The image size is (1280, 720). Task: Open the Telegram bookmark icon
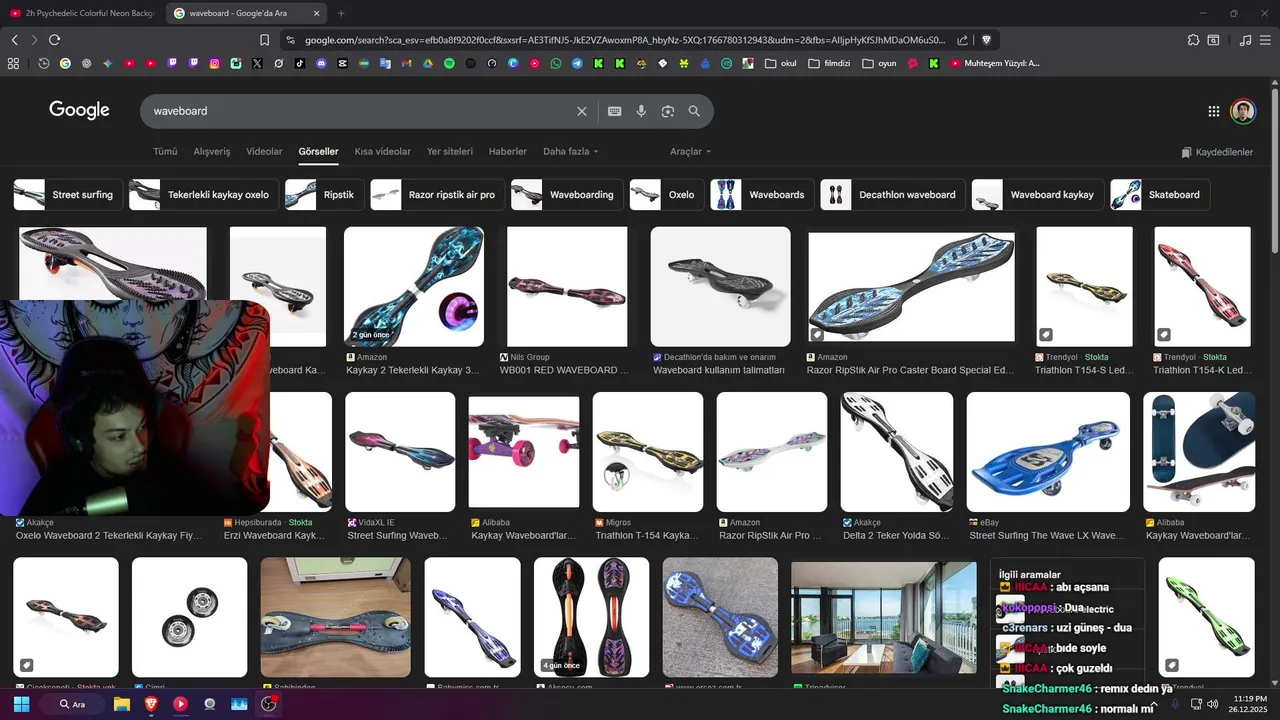(577, 63)
